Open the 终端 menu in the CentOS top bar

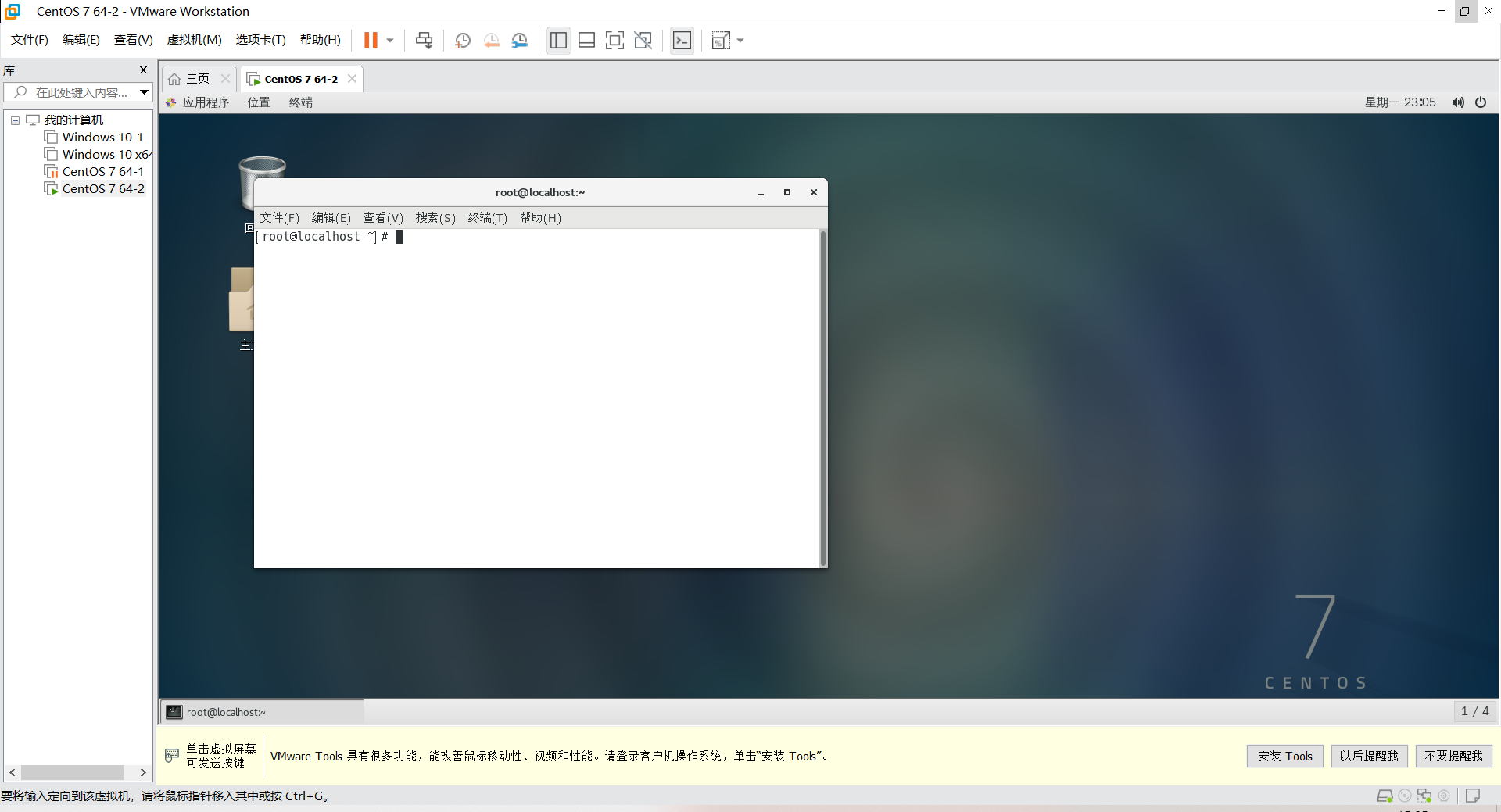[x=301, y=102]
